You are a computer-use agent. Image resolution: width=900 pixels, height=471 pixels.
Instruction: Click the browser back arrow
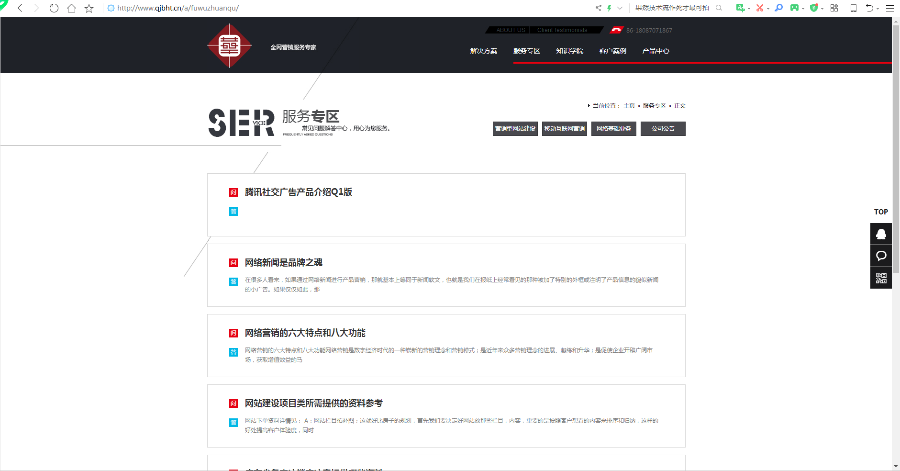pyautogui.click(x=20, y=7)
